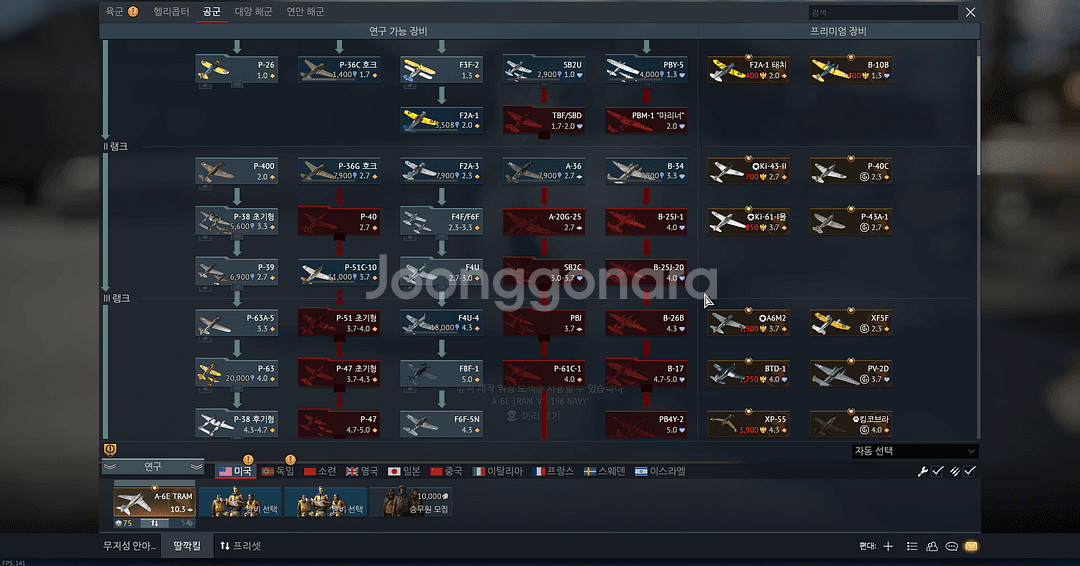
Task: Open the list icon in bottom bar
Action: [912, 546]
